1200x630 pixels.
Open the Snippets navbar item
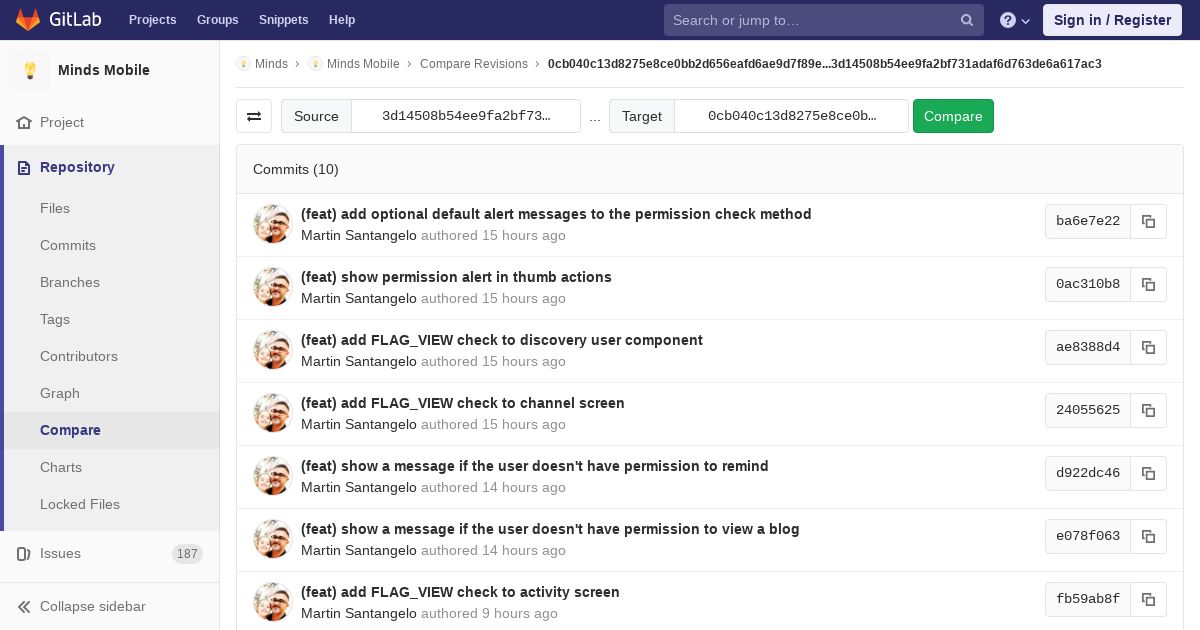click(x=283, y=20)
